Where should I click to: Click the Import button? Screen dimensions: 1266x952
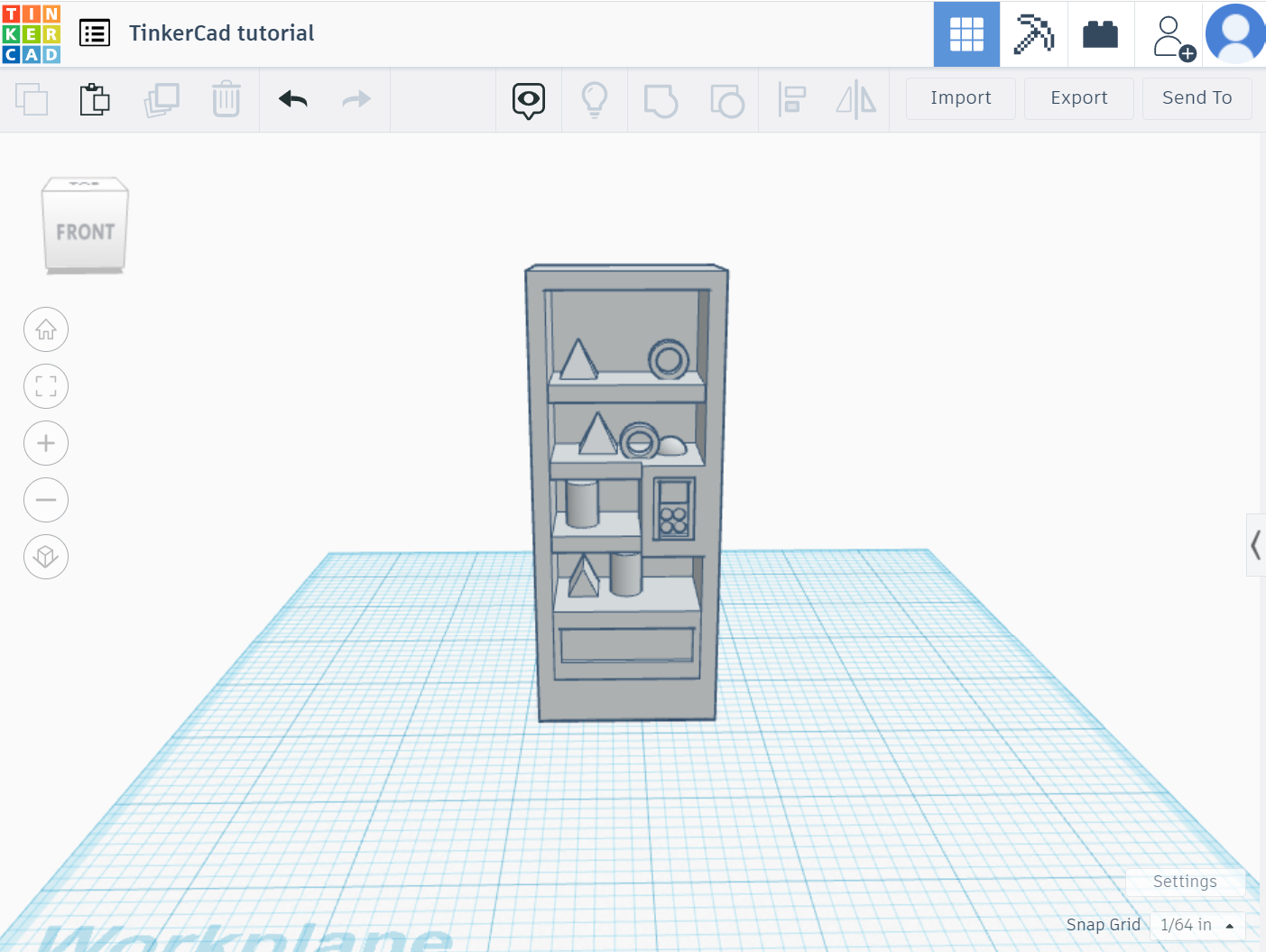tap(960, 98)
